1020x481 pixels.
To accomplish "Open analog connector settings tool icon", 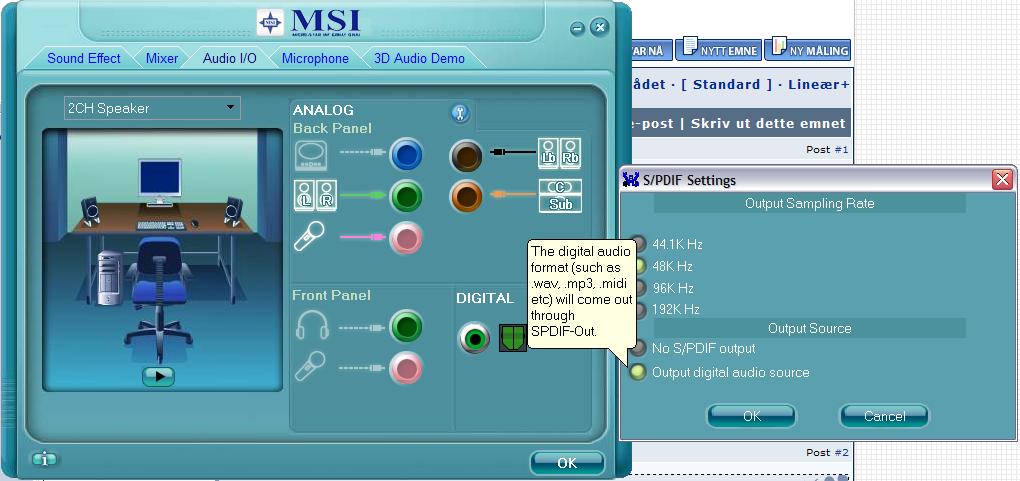I will (x=461, y=113).
